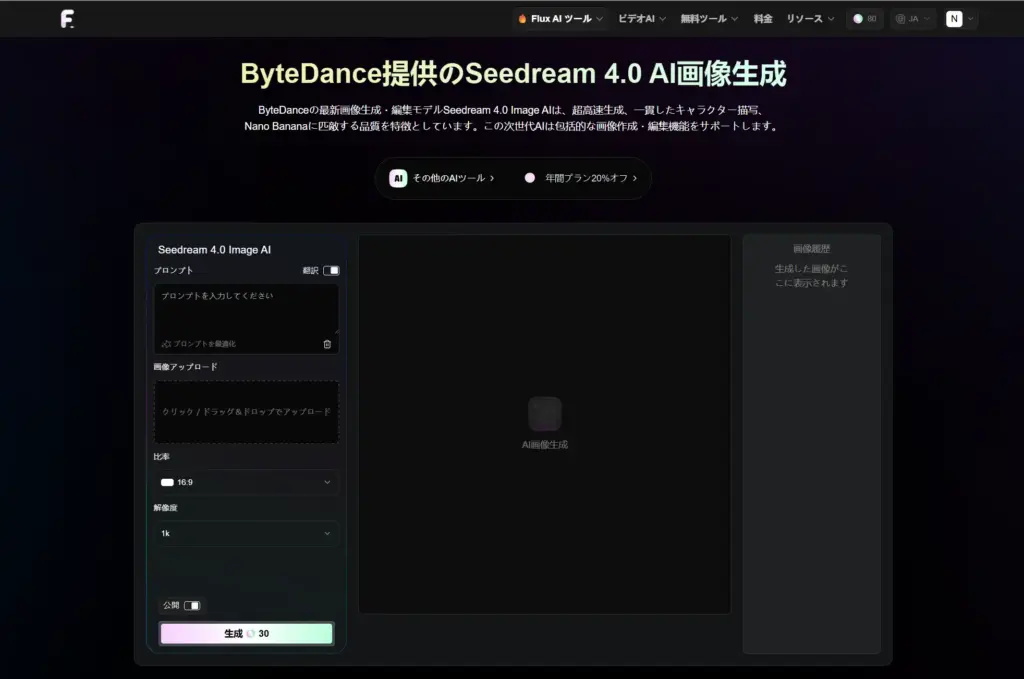Image resolution: width=1024 pixels, height=679 pixels.
Task: Clear prompt with the trash icon
Action: pyautogui.click(x=327, y=344)
